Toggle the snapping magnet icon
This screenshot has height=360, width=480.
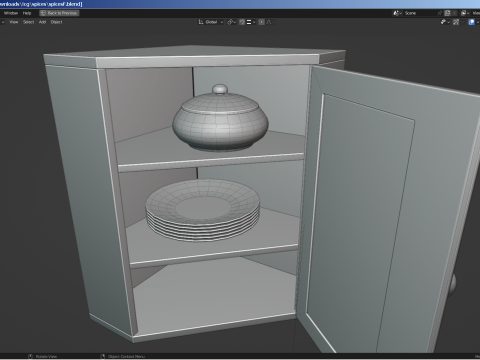tap(242, 22)
